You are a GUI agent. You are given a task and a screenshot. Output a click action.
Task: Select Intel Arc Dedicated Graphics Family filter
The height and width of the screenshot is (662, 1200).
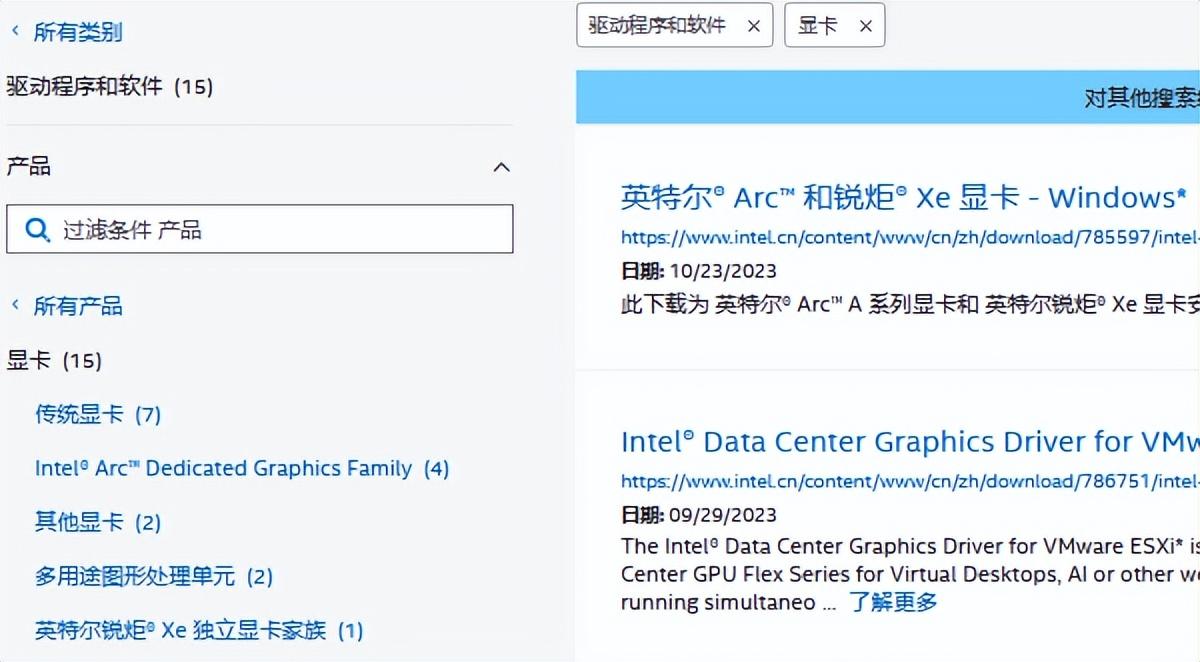point(242,468)
